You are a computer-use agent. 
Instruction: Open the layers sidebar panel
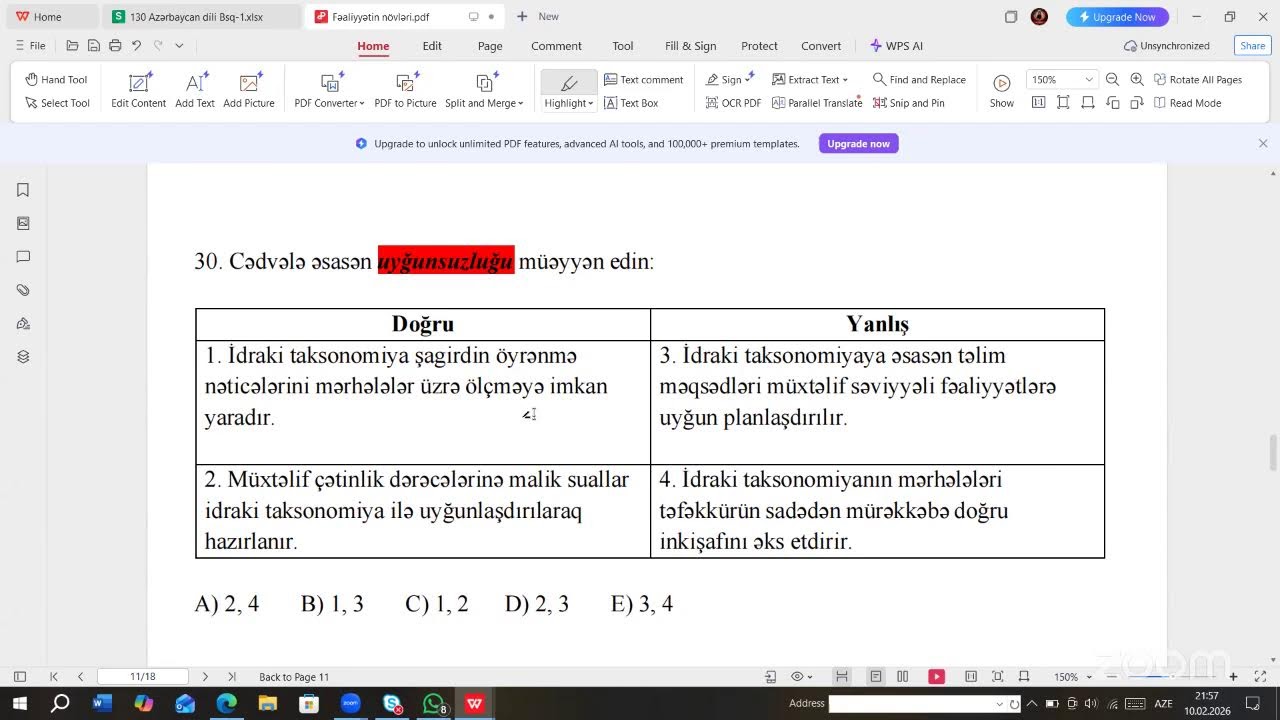23,357
